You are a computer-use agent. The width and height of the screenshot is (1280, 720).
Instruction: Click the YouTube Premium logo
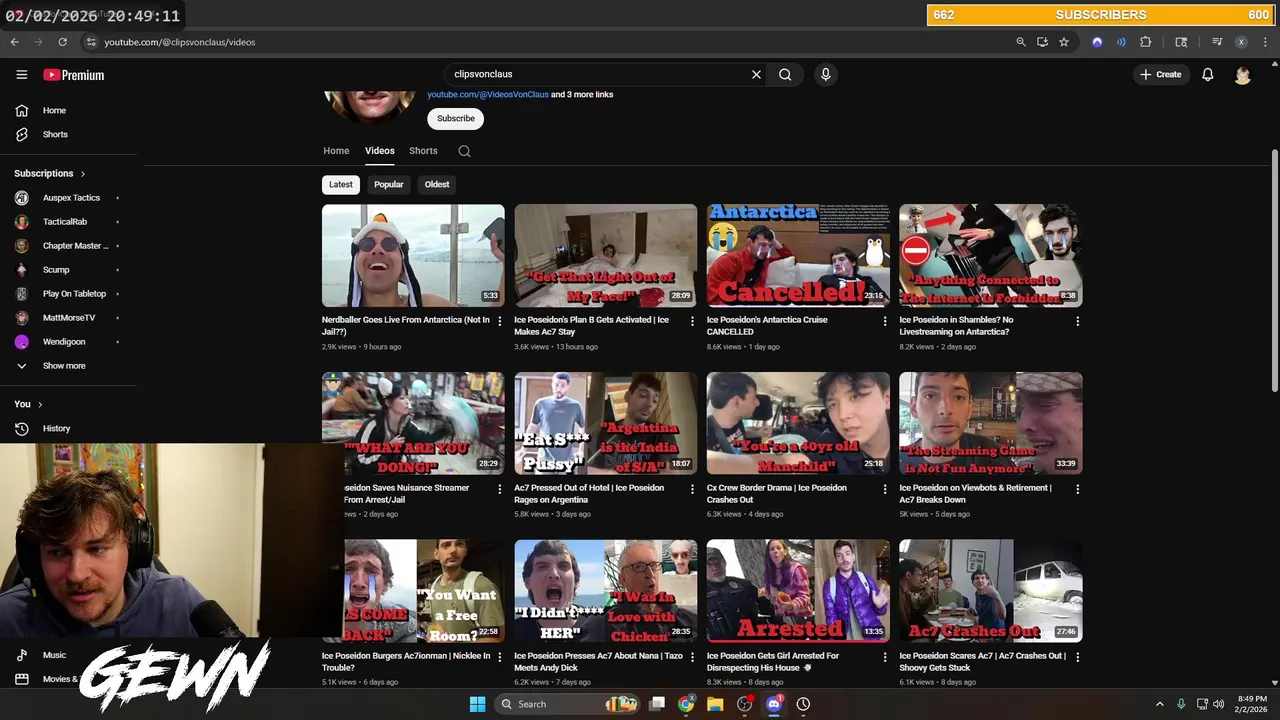point(73,75)
